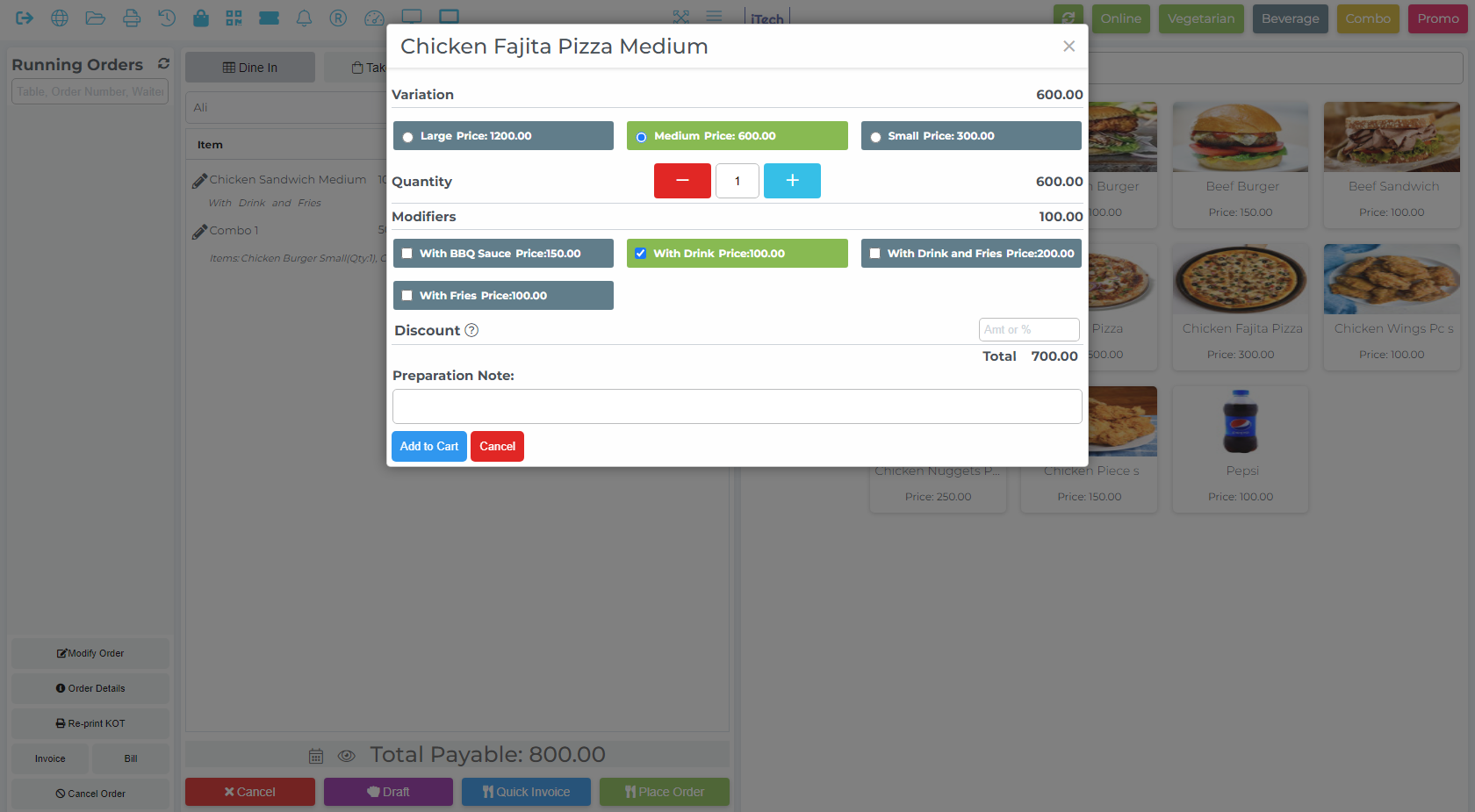This screenshot has height=812, width=1475.
Task: Click the logout icon in top toolbar
Action: 25,18
